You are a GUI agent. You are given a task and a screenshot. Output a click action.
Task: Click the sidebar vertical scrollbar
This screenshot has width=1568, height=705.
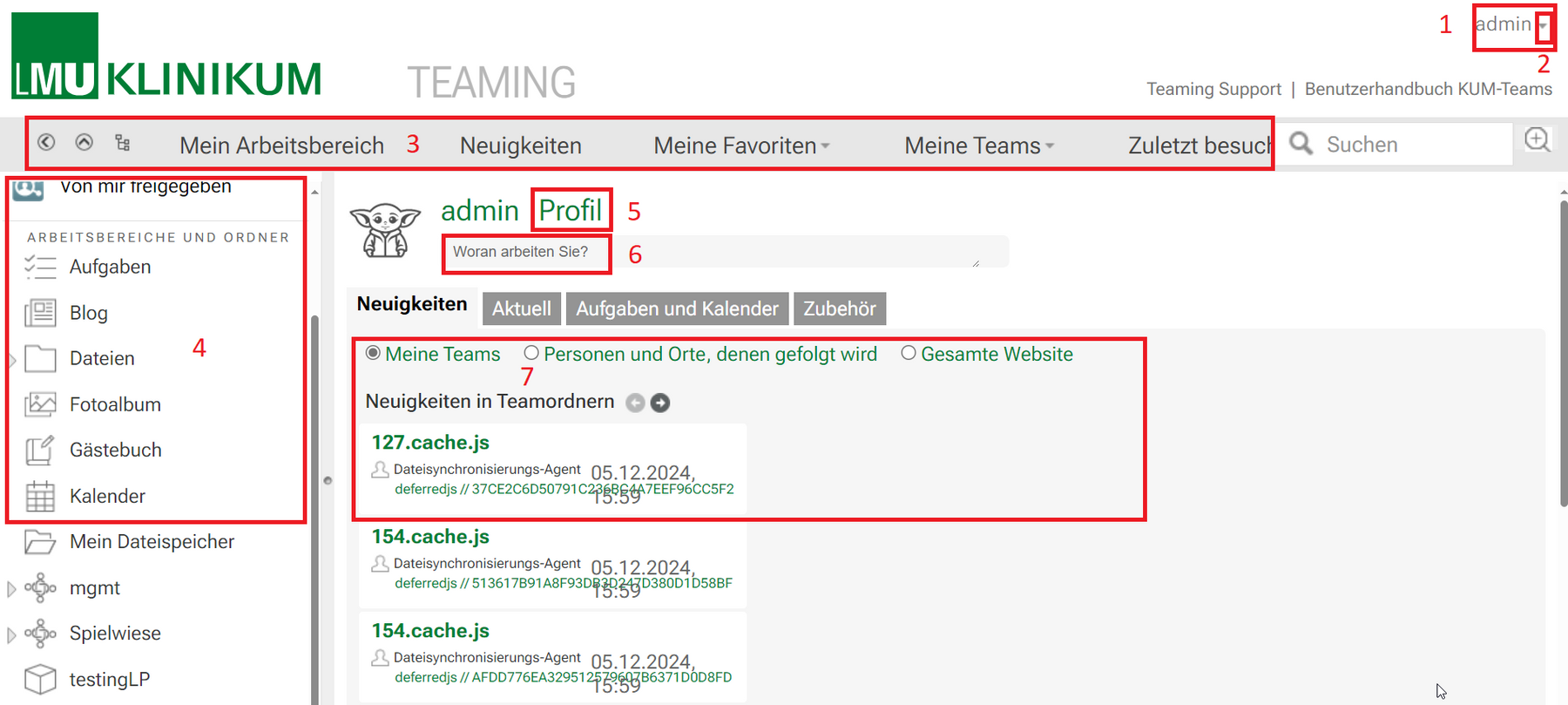click(x=314, y=508)
